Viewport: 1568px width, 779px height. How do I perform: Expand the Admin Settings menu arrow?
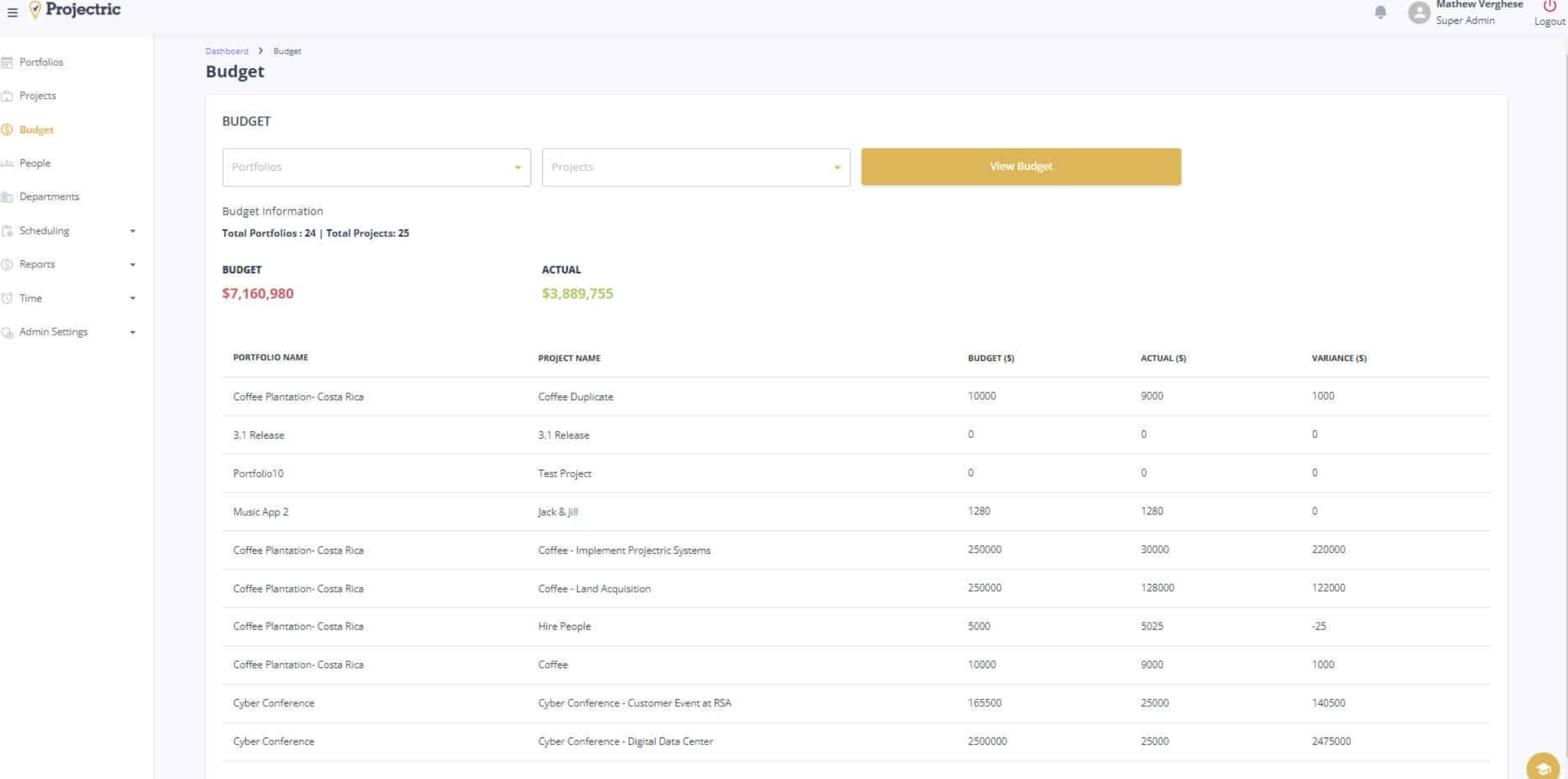(132, 332)
